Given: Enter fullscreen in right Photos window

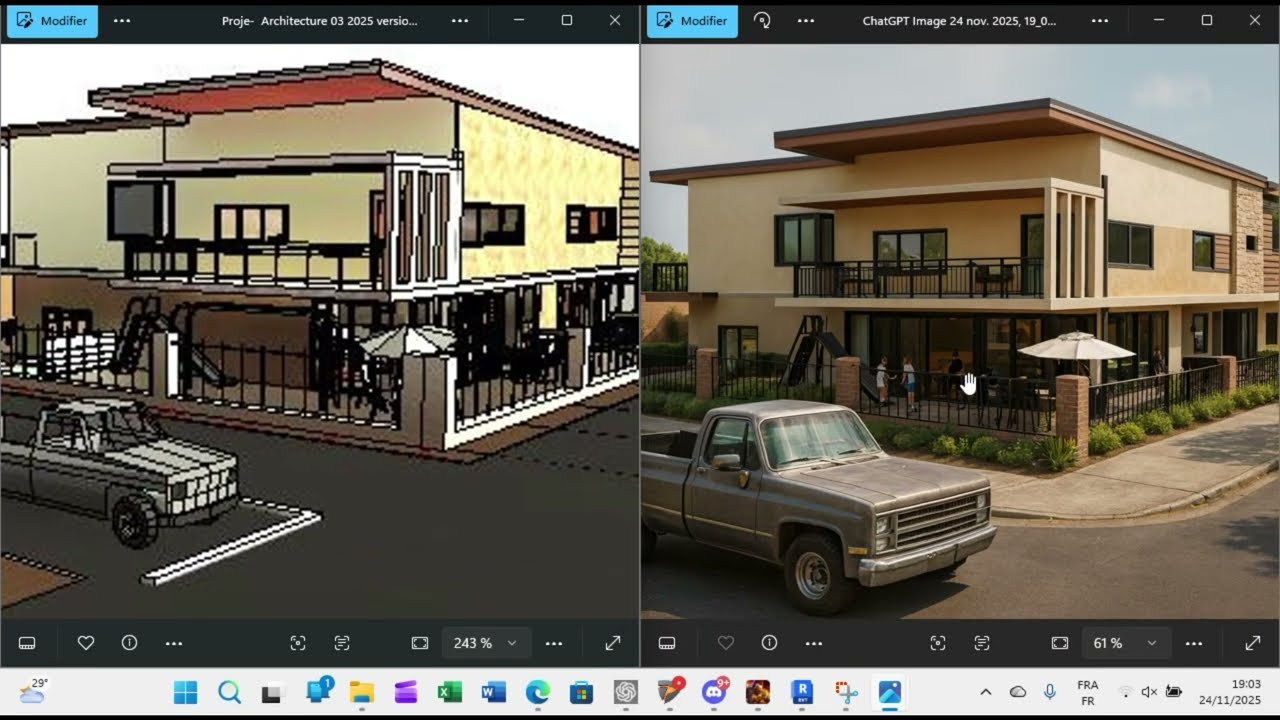Looking at the screenshot, I should click(x=1253, y=643).
